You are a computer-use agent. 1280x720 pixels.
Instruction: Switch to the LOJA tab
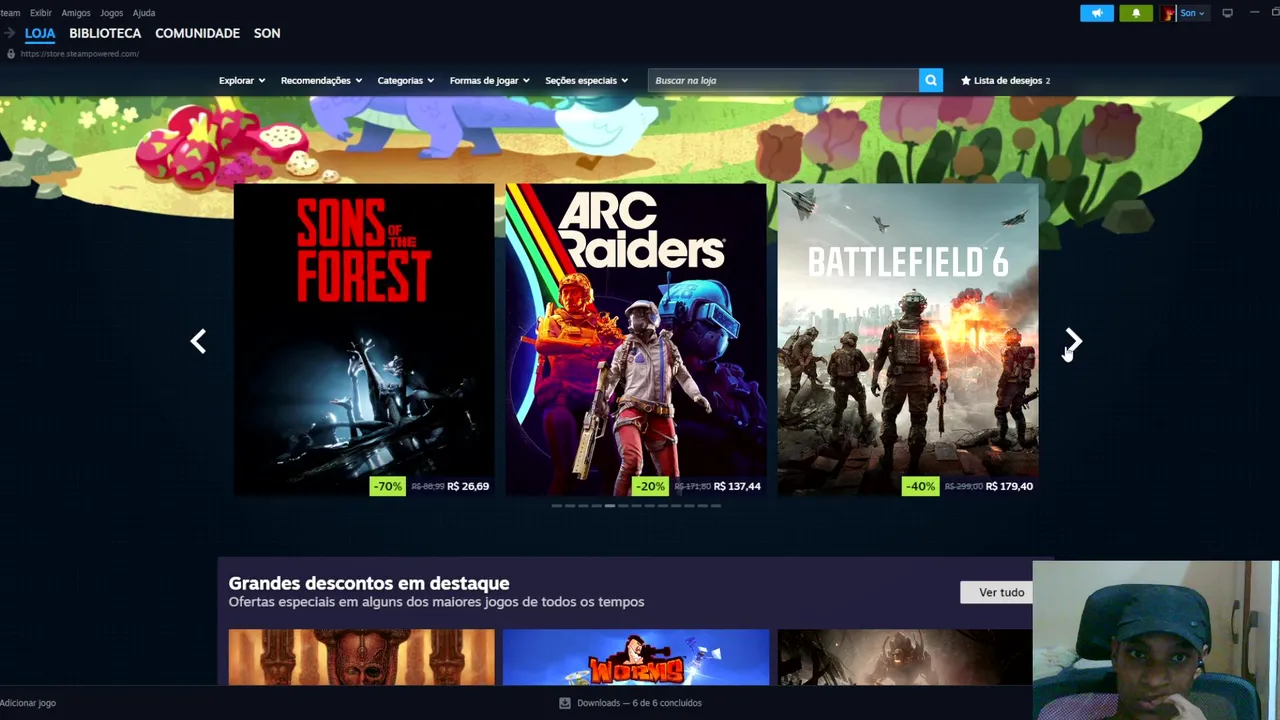tap(40, 33)
